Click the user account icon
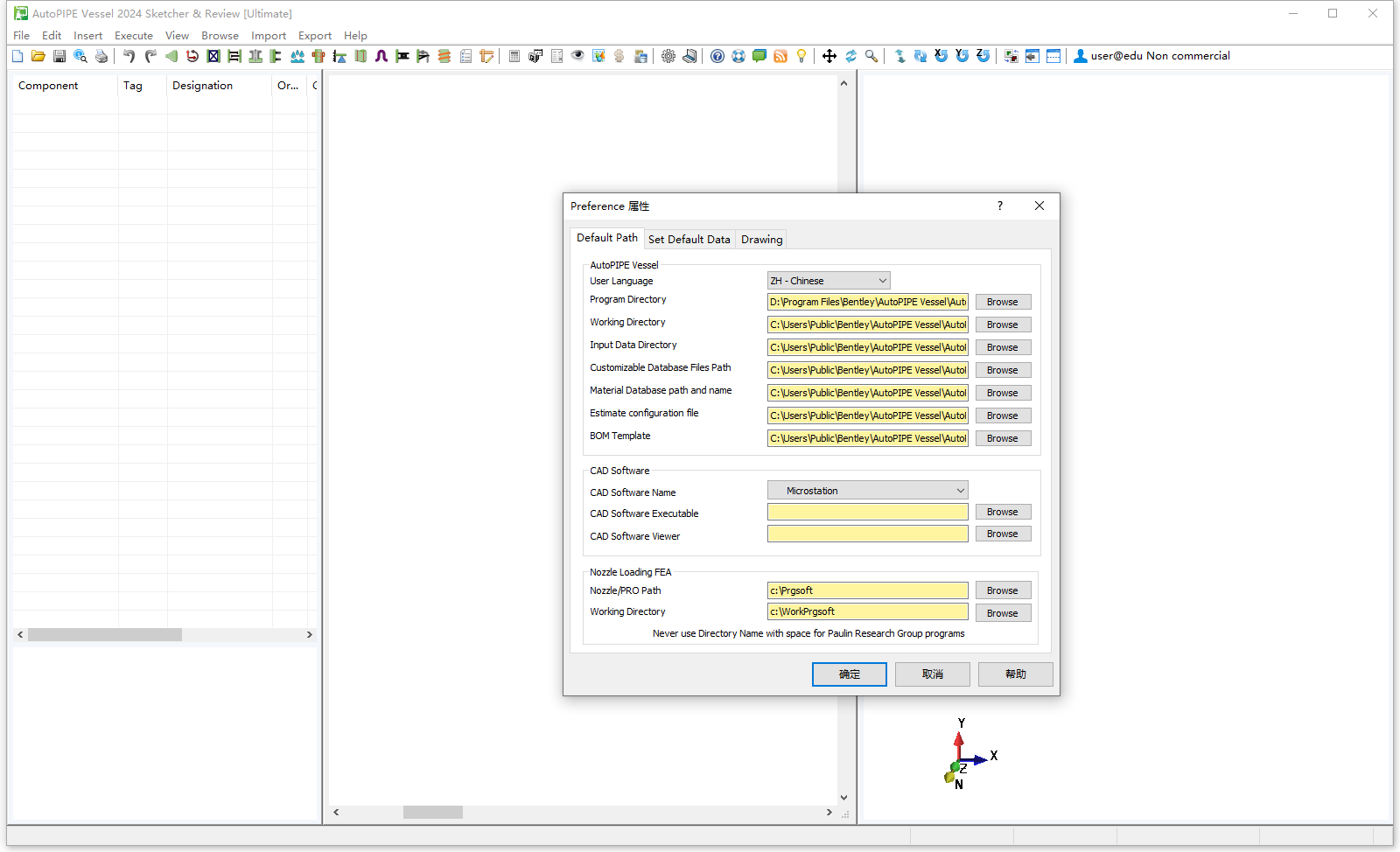The width and height of the screenshot is (1400, 852). [x=1081, y=56]
